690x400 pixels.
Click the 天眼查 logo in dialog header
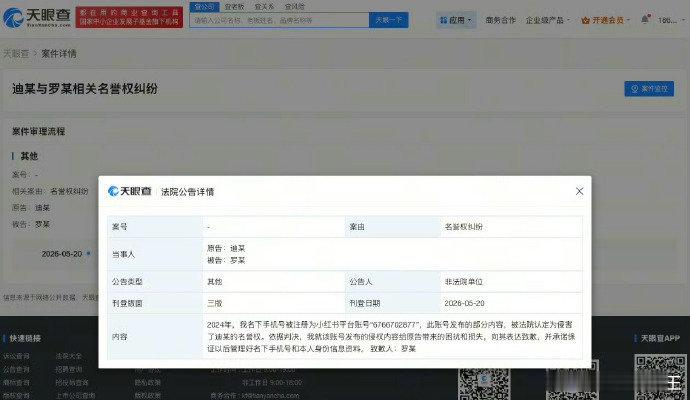click(130, 191)
